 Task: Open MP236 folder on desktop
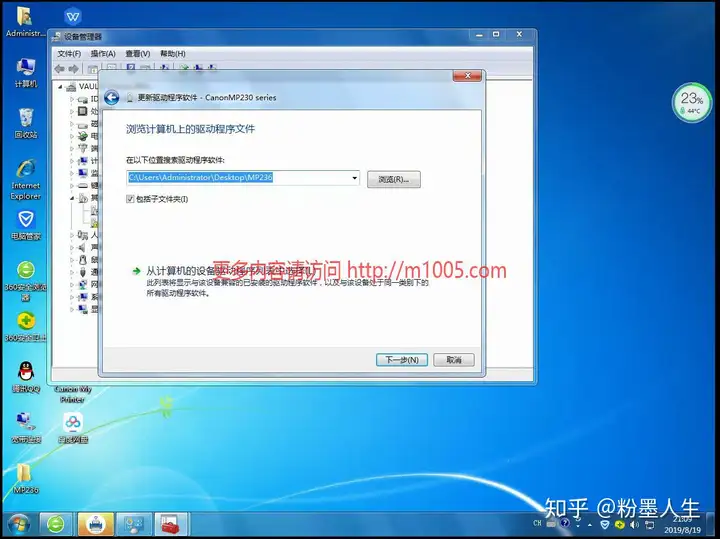25,478
